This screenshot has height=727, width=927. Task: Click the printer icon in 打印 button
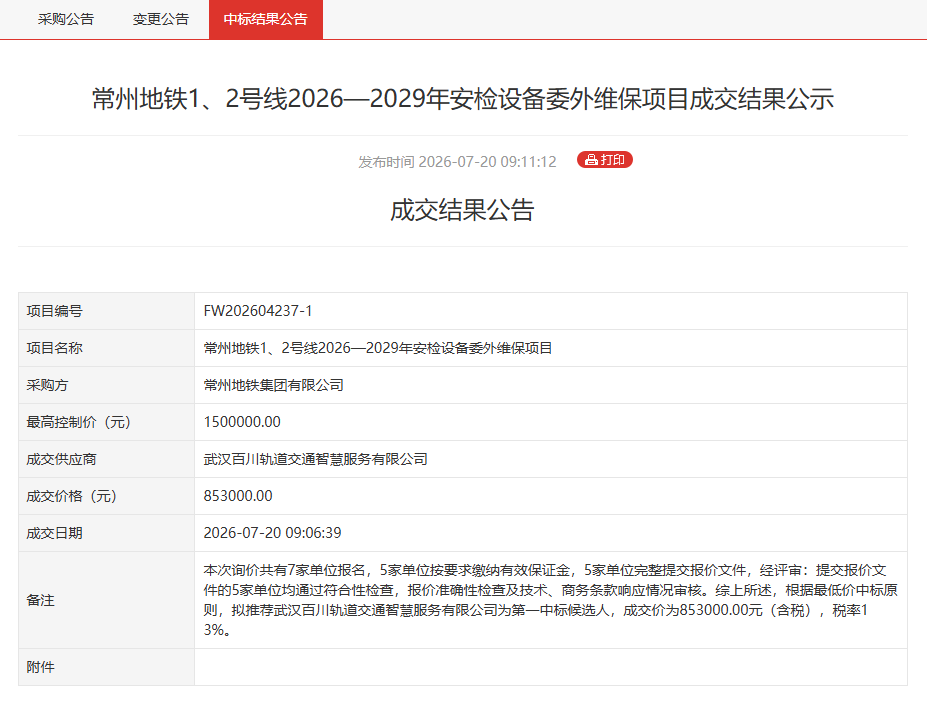[591, 160]
